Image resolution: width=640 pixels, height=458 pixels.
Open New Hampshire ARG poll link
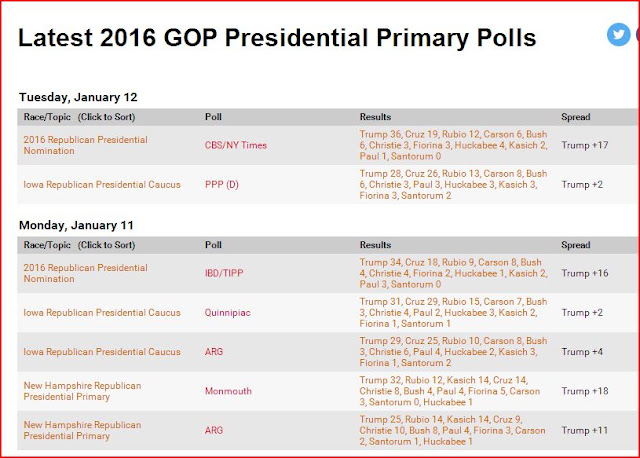click(x=214, y=430)
